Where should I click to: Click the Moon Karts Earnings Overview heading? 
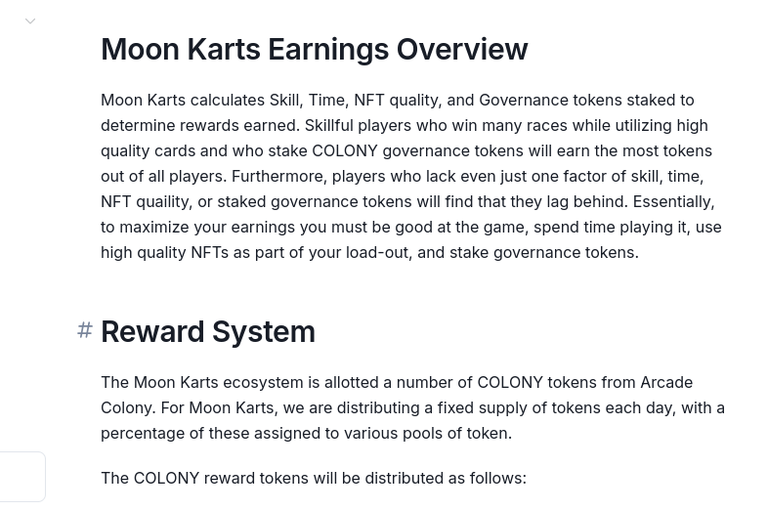(314, 49)
